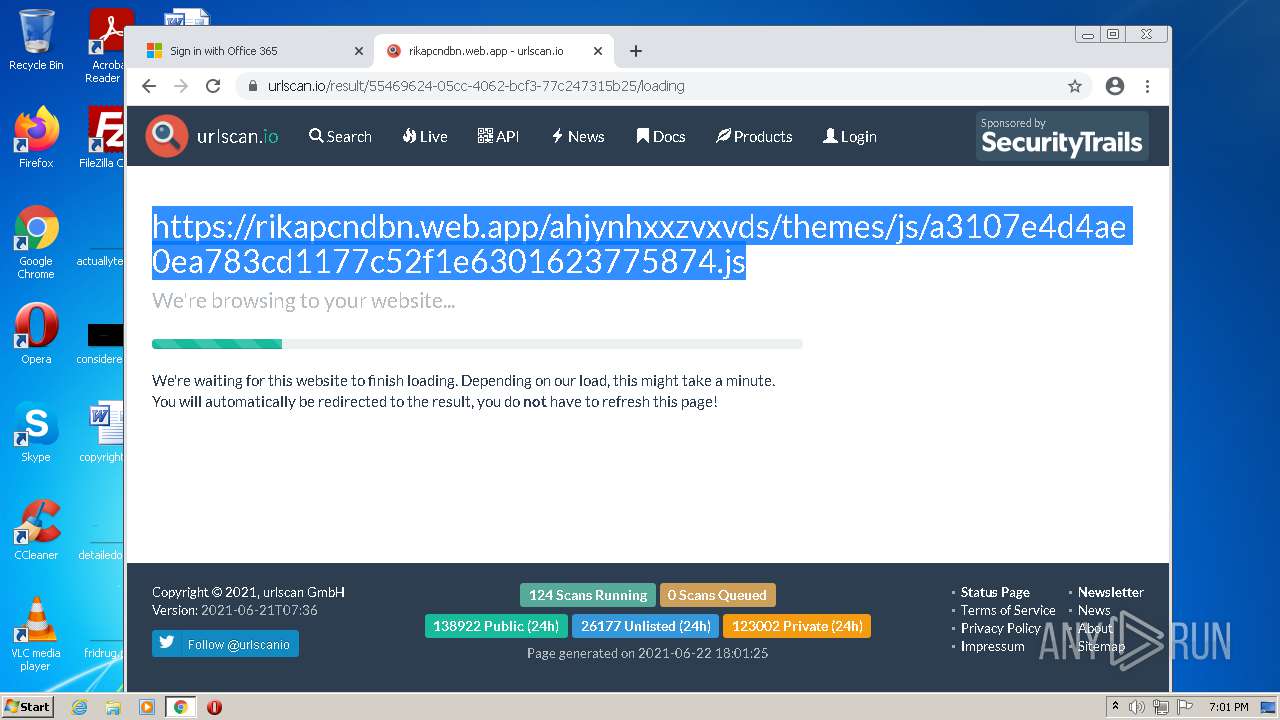Click the 123002 Private (24h) badge
The height and width of the screenshot is (720, 1280).
(x=797, y=626)
